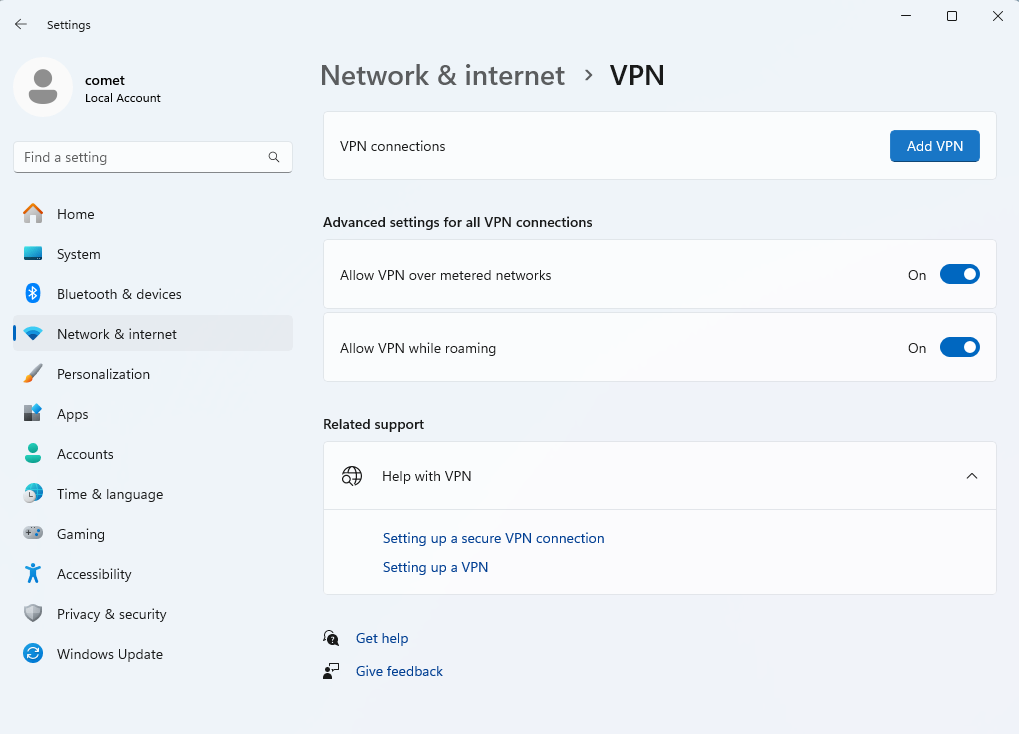Open the System settings category
Viewport: 1019px width, 734px height.
click(x=153, y=254)
